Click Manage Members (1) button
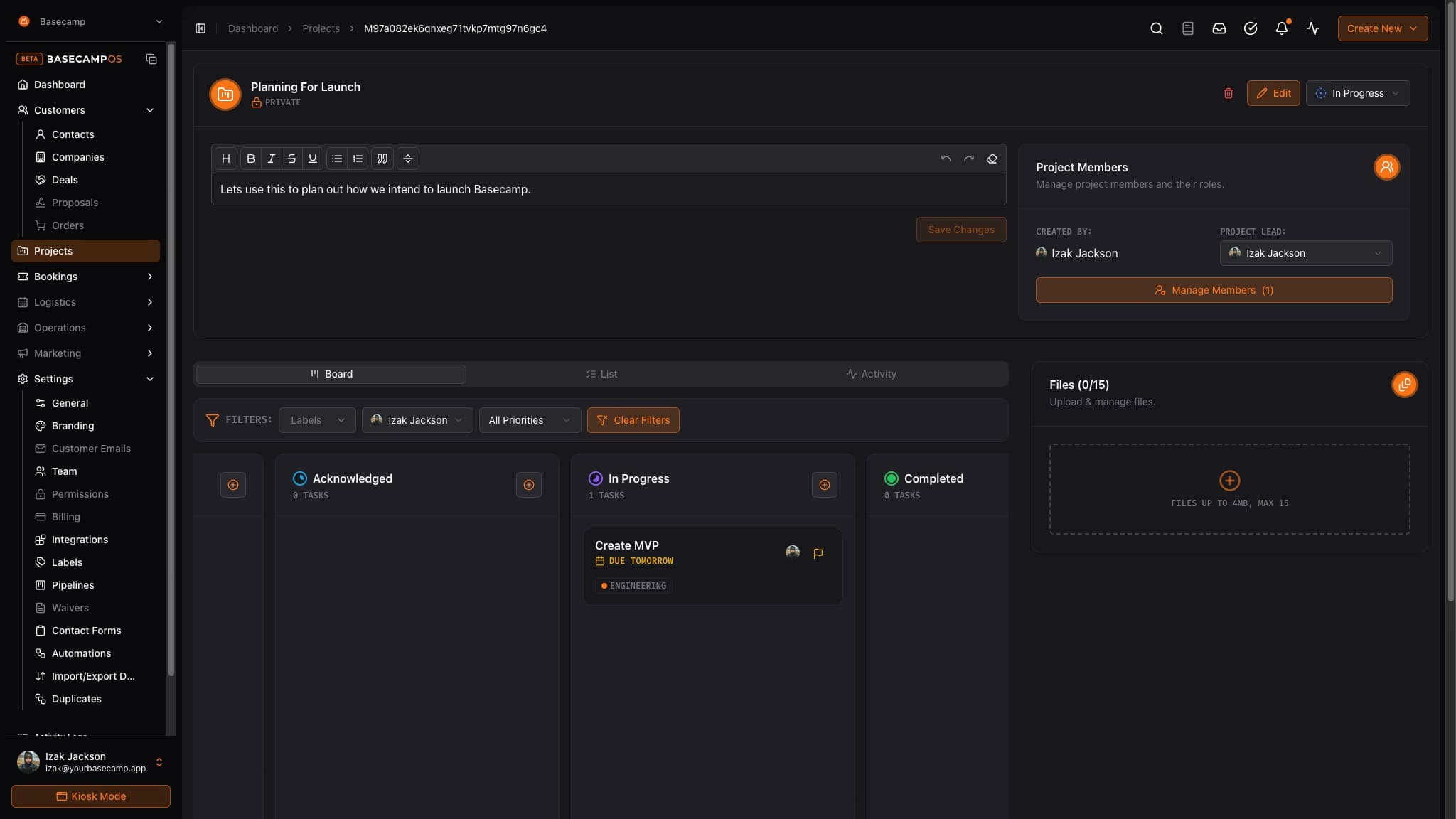Screen dimensions: 1456x819 [1214, 290]
